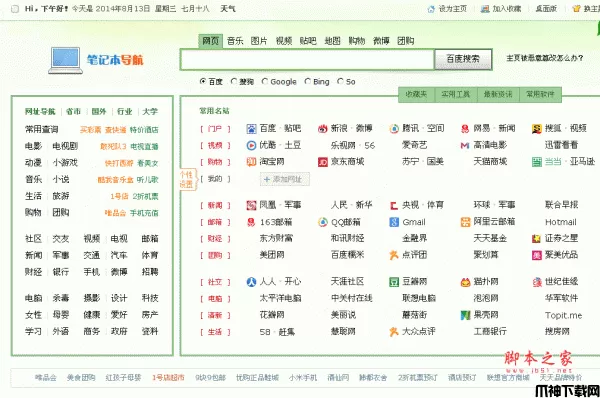Screen dimensions: 600x398
Task: Click the 大学 tab in left panel
Action: [150, 111]
